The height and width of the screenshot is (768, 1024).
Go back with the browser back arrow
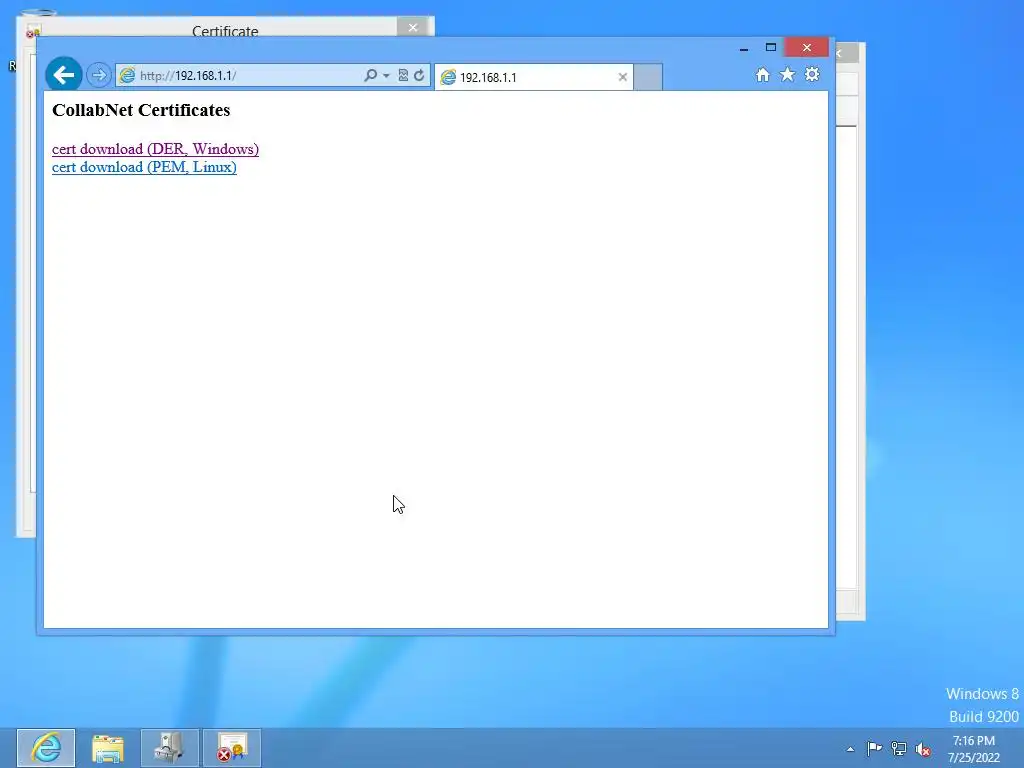coord(63,75)
